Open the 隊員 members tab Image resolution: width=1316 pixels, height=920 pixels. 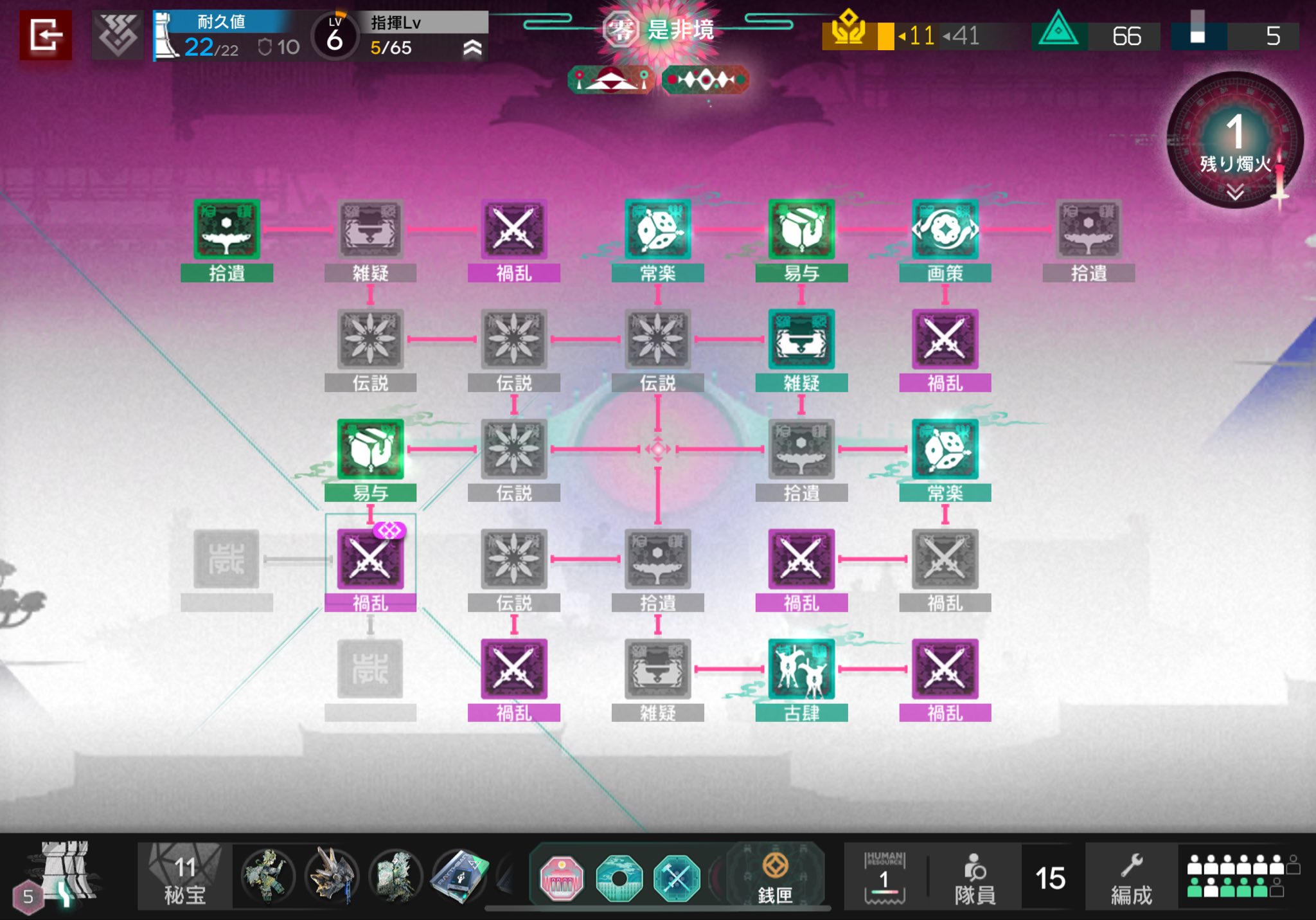pos(975,878)
